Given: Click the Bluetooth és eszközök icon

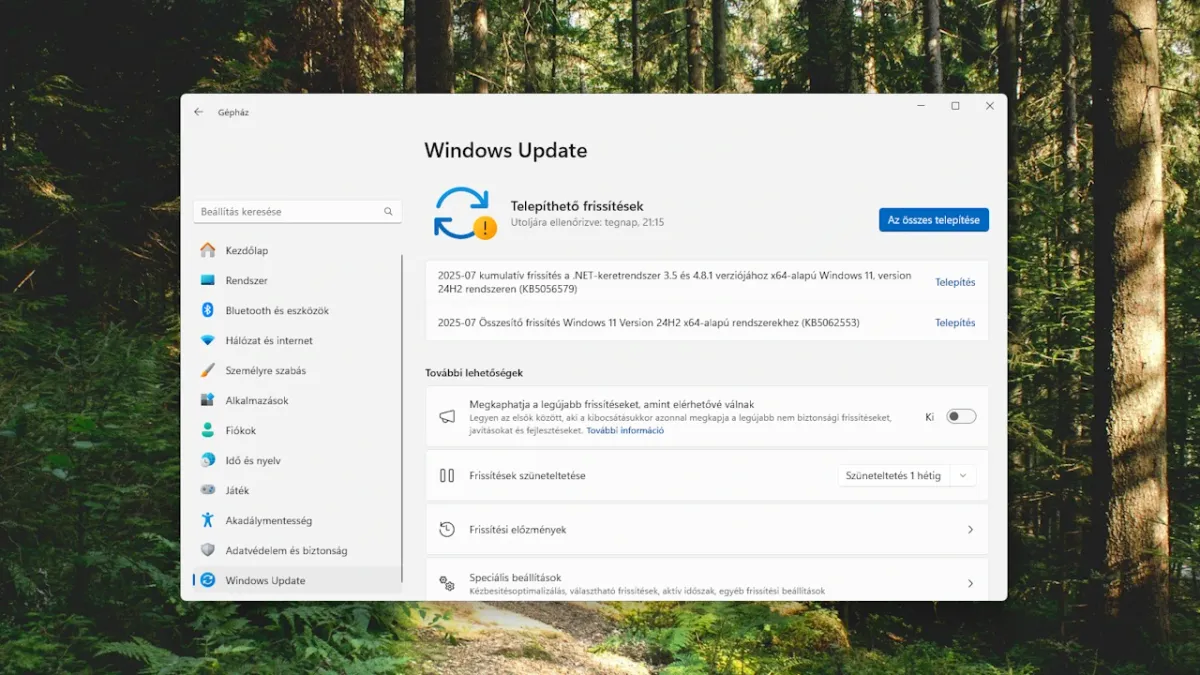Looking at the screenshot, I should [x=208, y=310].
